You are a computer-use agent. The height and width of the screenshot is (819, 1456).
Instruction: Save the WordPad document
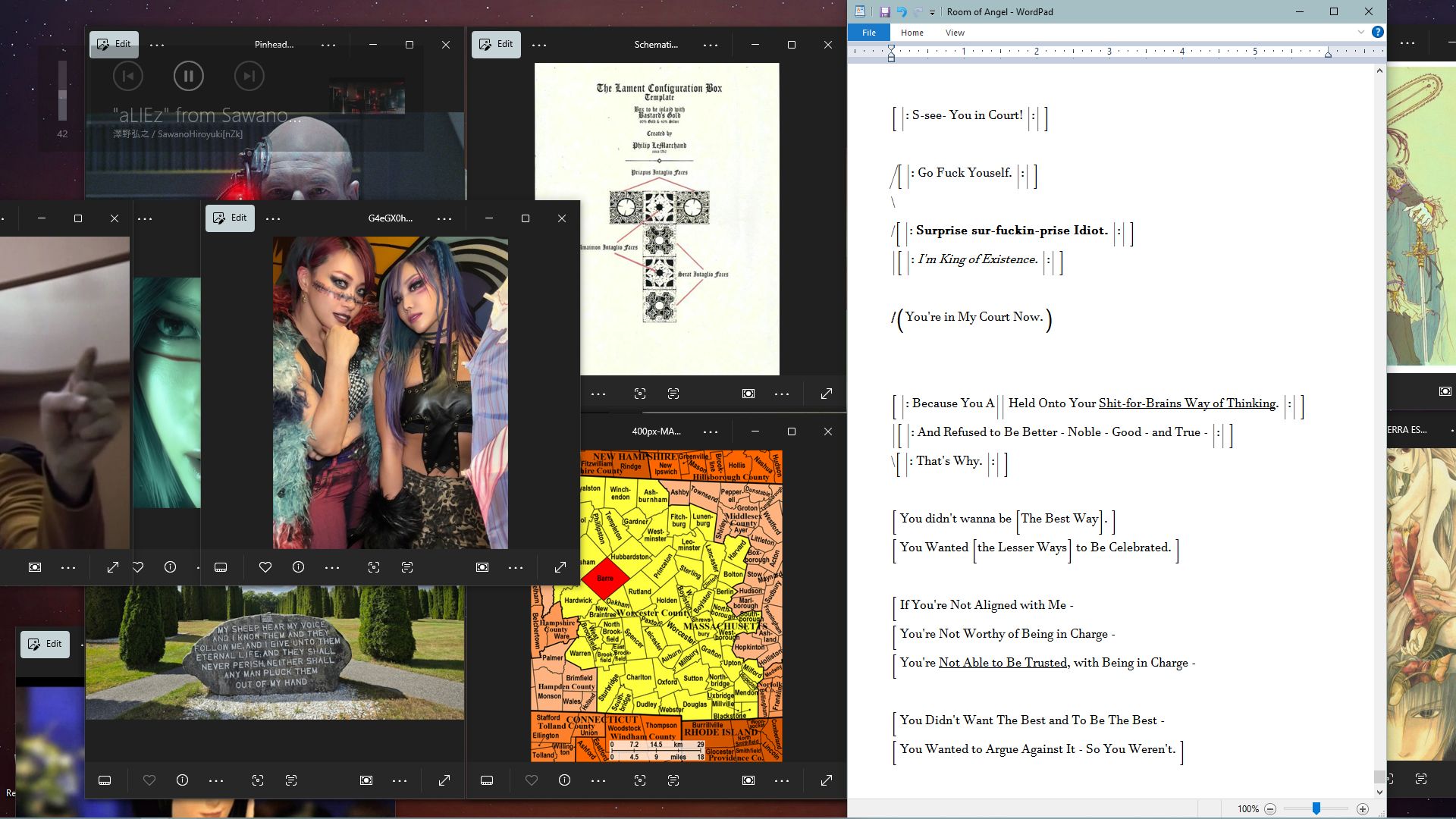point(884,12)
